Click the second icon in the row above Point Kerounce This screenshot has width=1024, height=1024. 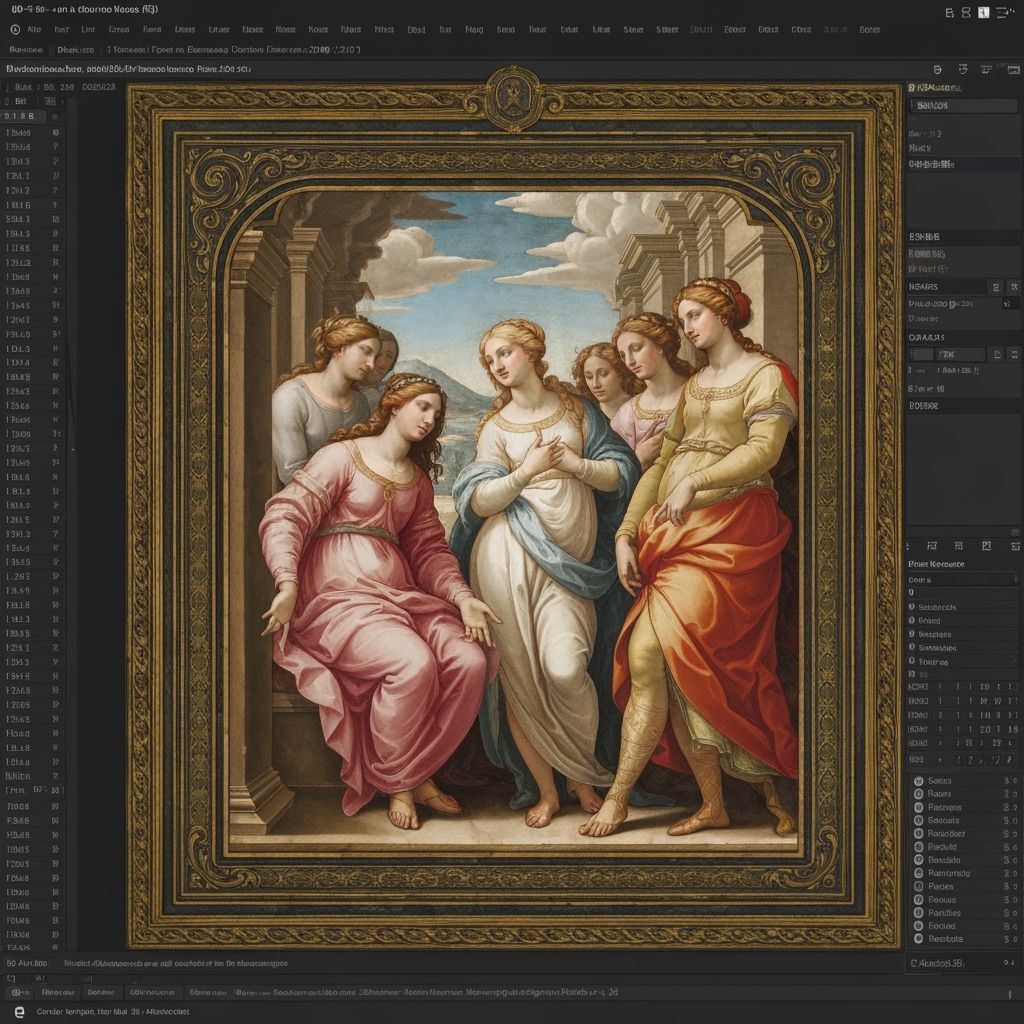click(932, 546)
